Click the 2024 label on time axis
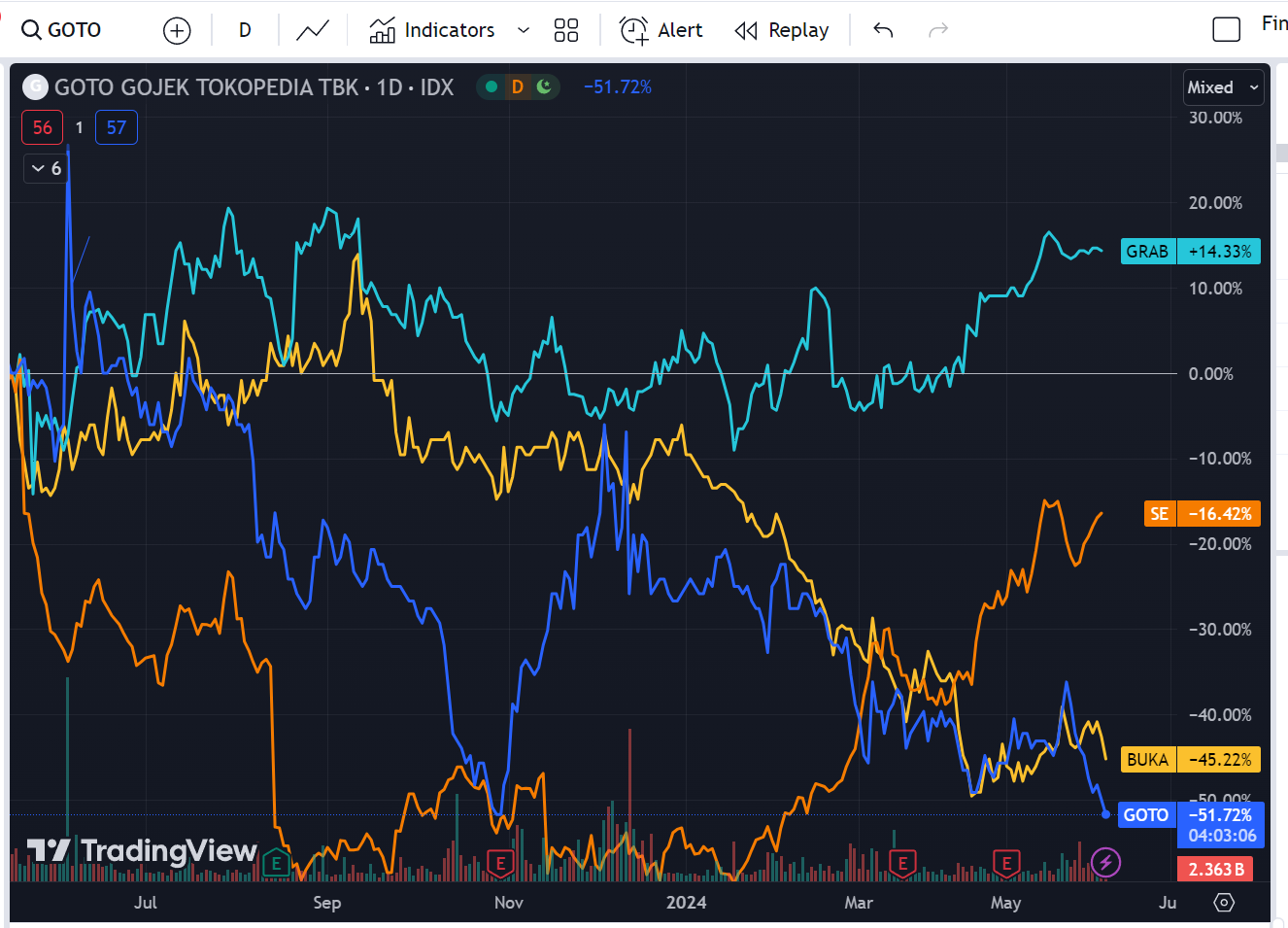Image resolution: width=1288 pixels, height=928 pixels. pyautogui.click(x=687, y=903)
